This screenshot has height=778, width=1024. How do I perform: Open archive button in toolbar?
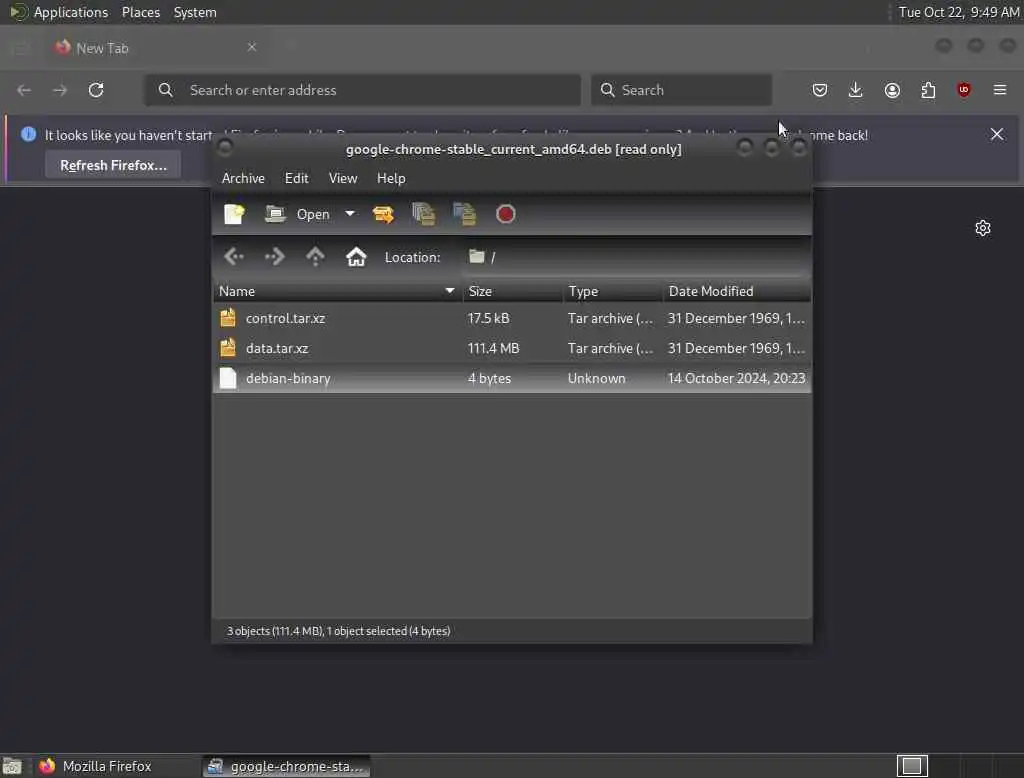pyautogui.click(x=297, y=214)
